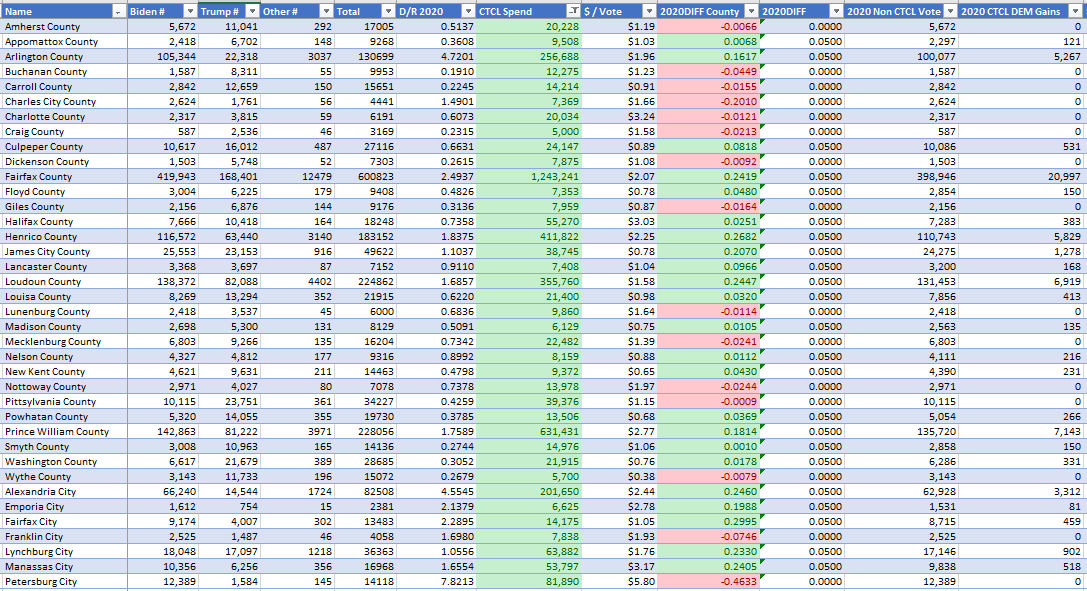Click Pittsylvania County's Trump value 23,751
This screenshot has height=591, width=1087.
(x=229, y=402)
